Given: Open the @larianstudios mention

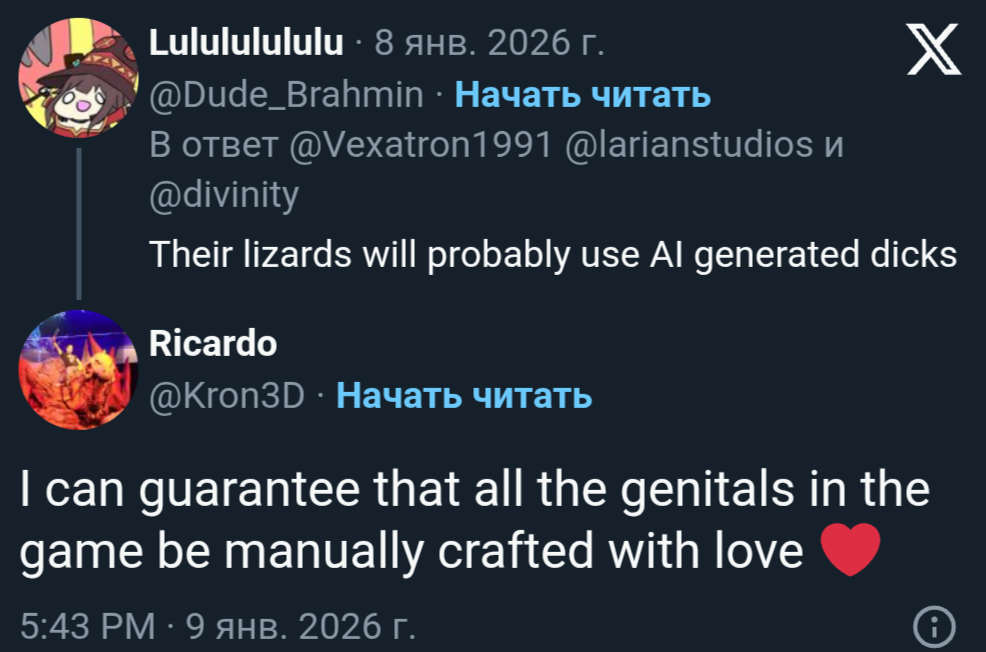Looking at the screenshot, I should tap(689, 145).
